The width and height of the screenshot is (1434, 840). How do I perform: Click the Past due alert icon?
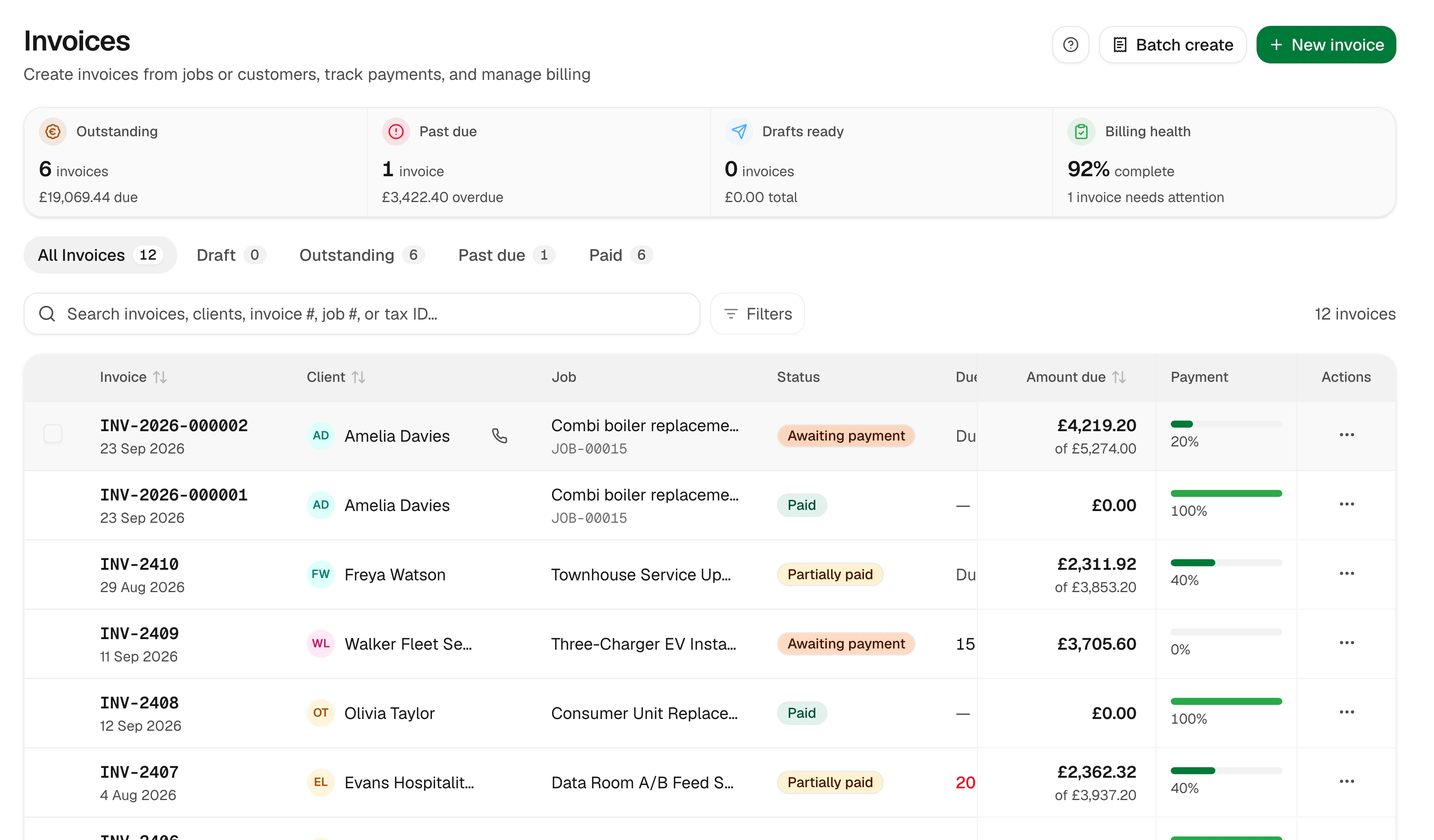coord(396,132)
